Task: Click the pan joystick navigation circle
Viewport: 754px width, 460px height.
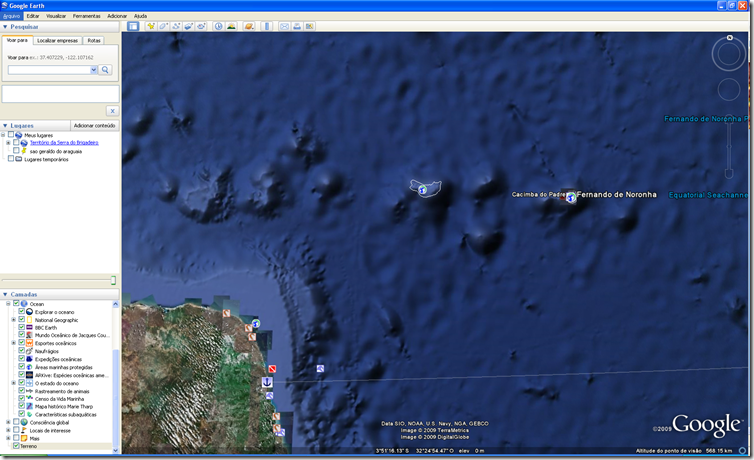Action: pos(729,89)
